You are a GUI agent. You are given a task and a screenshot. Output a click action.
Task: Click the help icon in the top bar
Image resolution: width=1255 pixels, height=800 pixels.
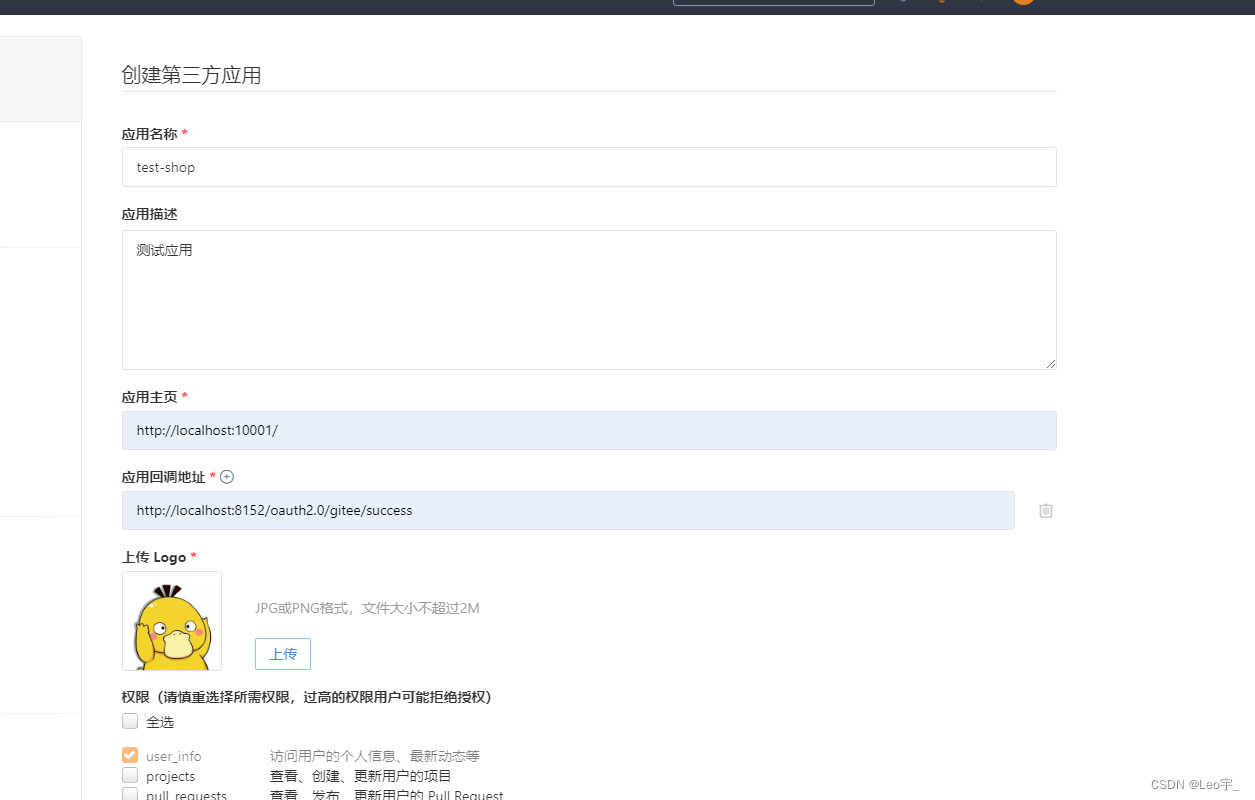click(903, 3)
